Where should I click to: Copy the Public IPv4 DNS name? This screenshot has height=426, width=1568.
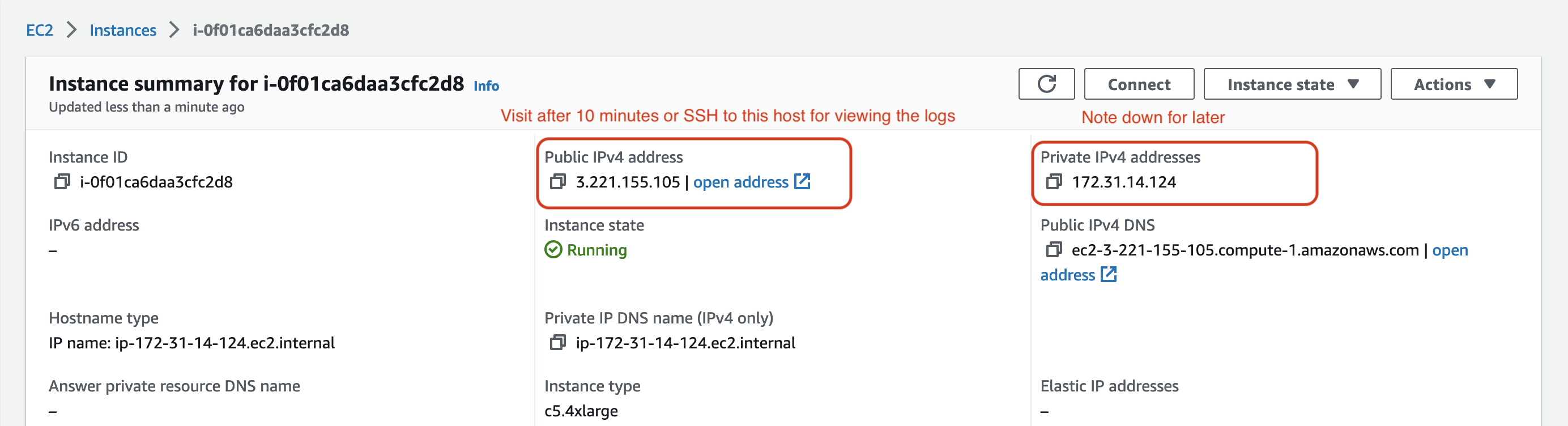coord(1054,250)
